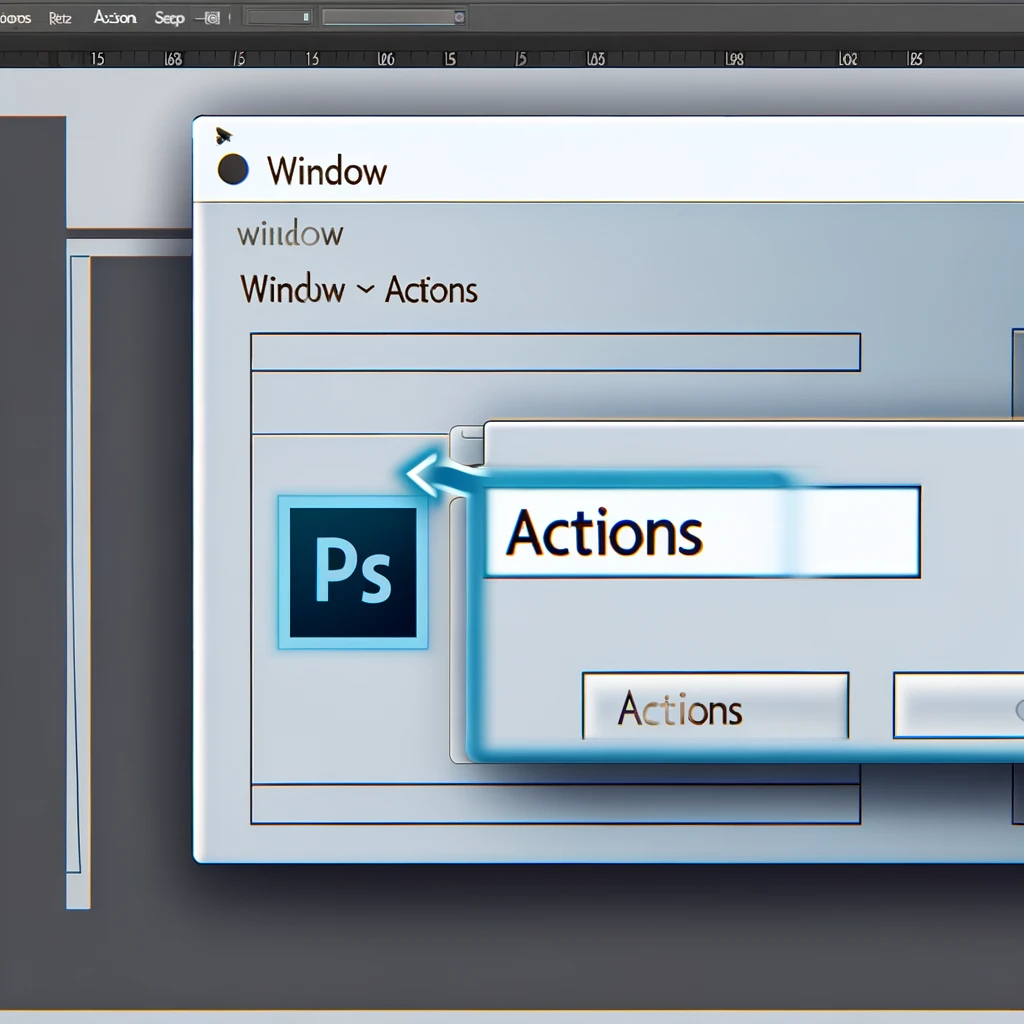
Task: Click the Photoshop Ps logo icon
Action: [x=353, y=572]
